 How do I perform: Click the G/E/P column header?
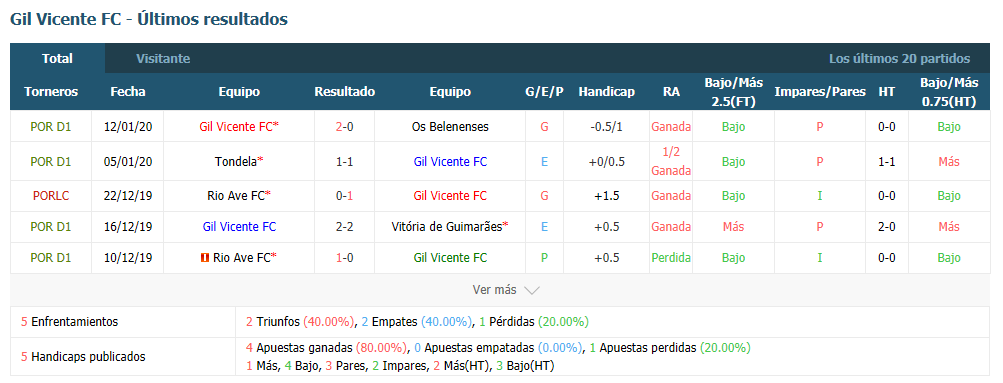544,91
